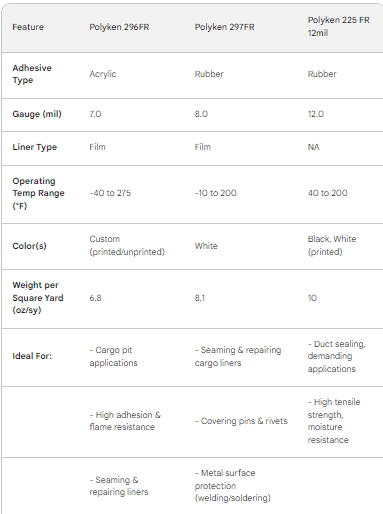Click the Weight per Square Yard label
The height and width of the screenshot is (514, 383).
[38, 298]
